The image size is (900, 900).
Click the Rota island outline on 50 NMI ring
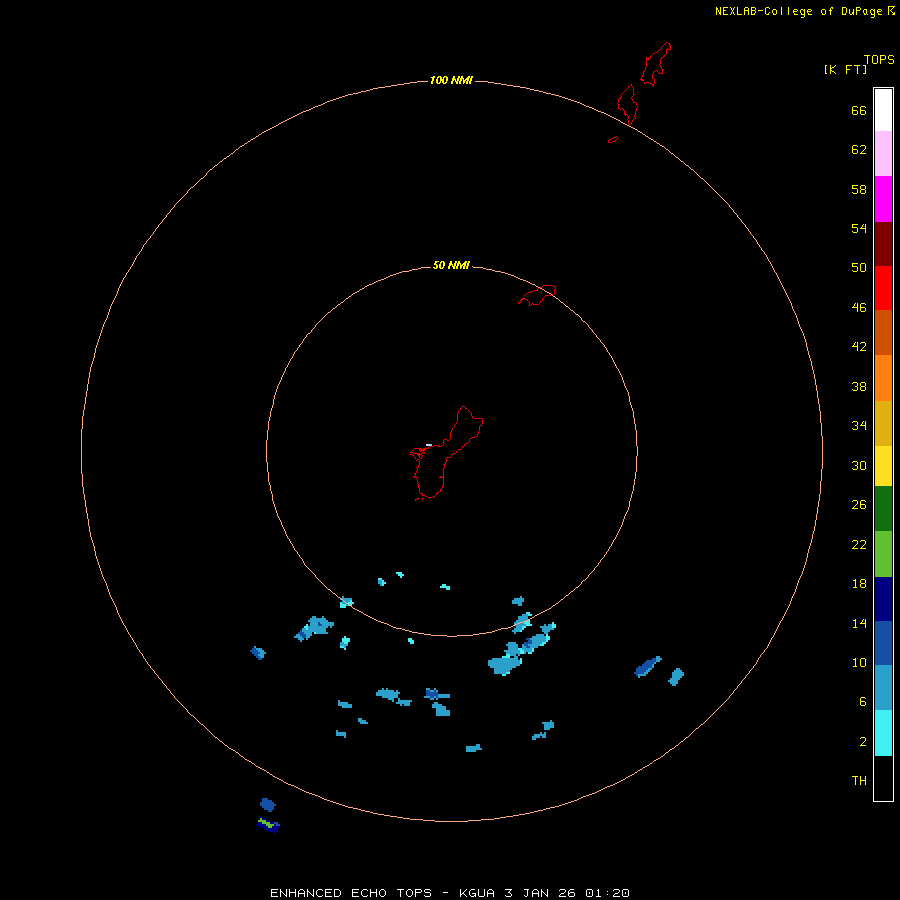pos(537,295)
